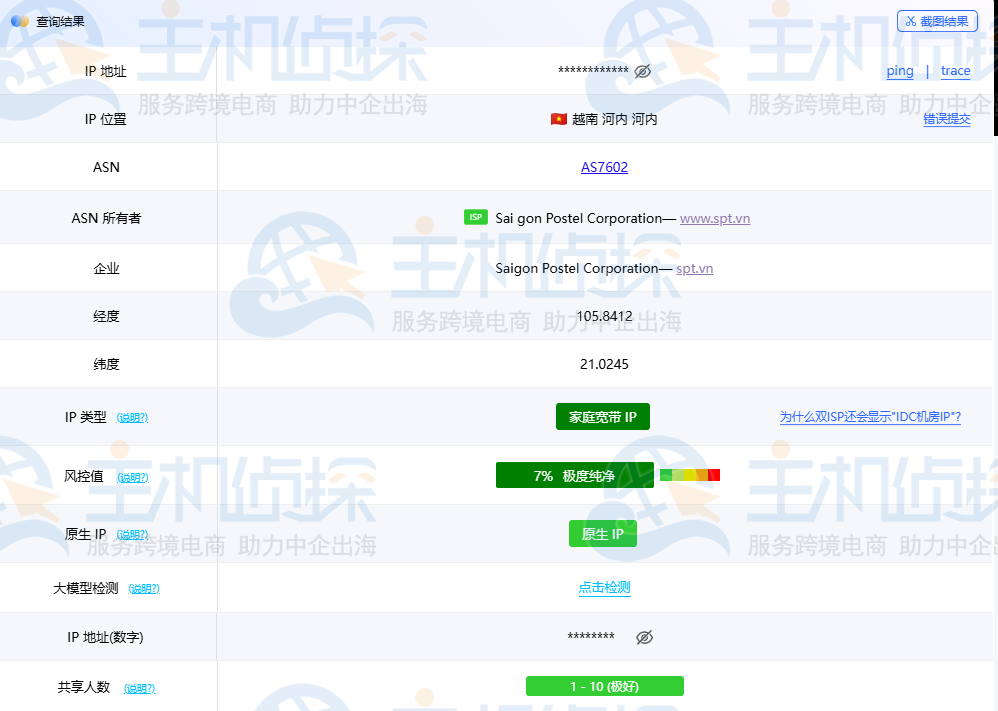Screen dimensions: 998x711
Task: Select Sai gon Postel Corporation ASN owner text
Action: (x=578, y=218)
